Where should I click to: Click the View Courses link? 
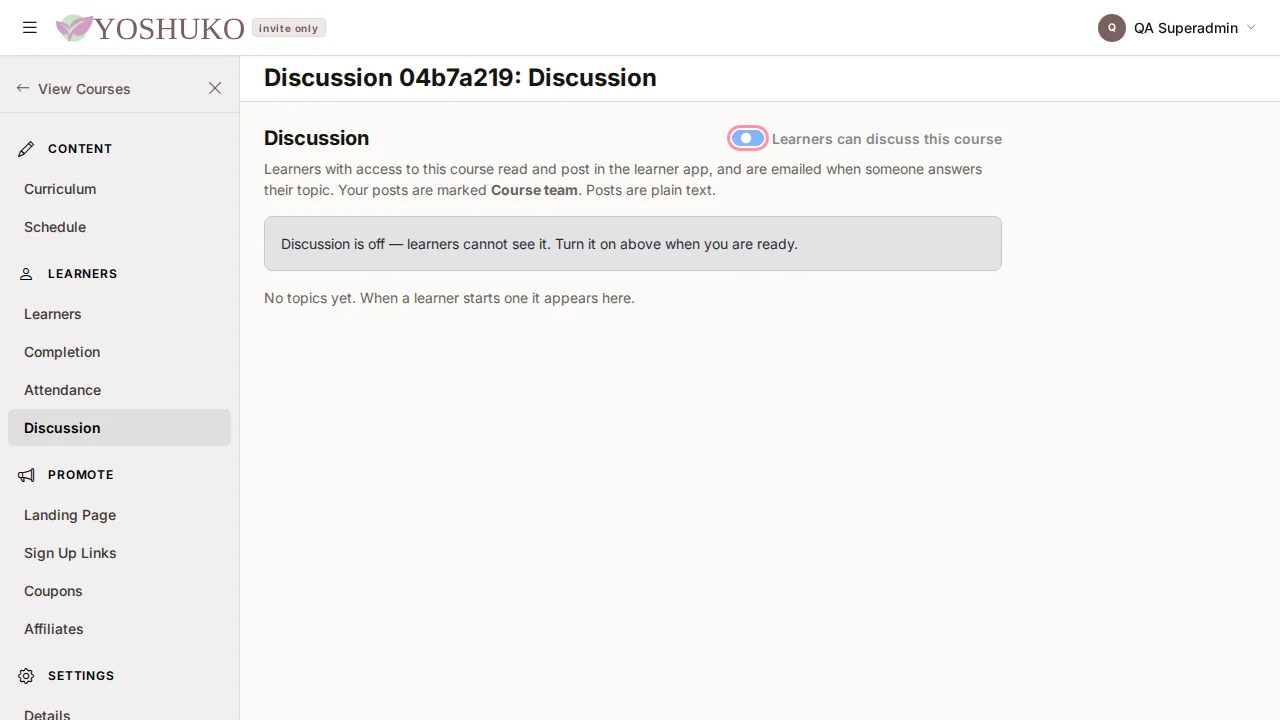point(84,89)
